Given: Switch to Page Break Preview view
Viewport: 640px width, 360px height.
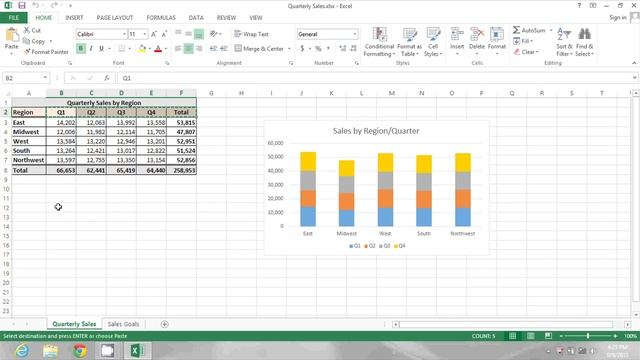Looking at the screenshot, I should (548, 336).
